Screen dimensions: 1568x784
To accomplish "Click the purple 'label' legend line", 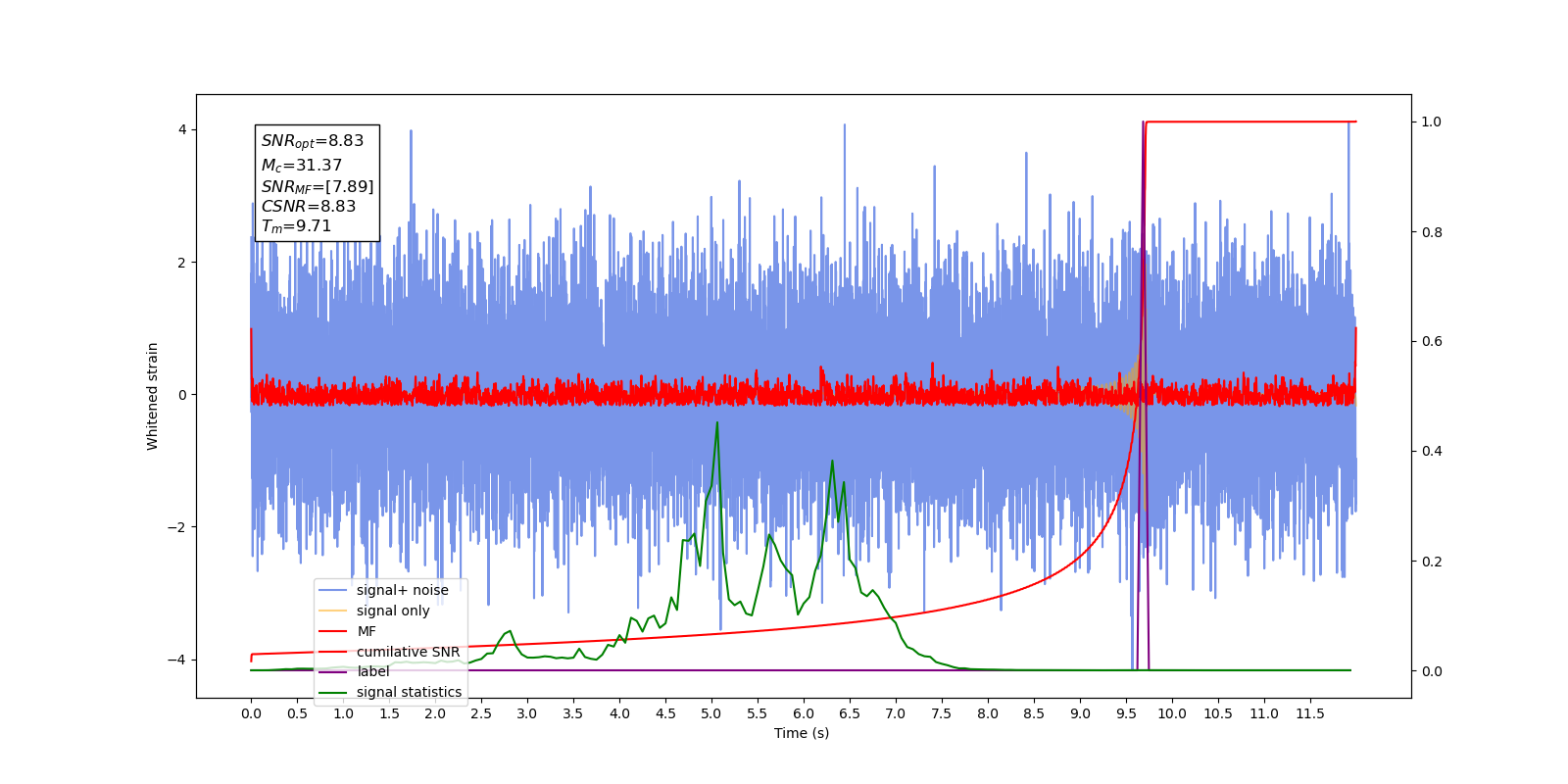I will click(333, 671).
